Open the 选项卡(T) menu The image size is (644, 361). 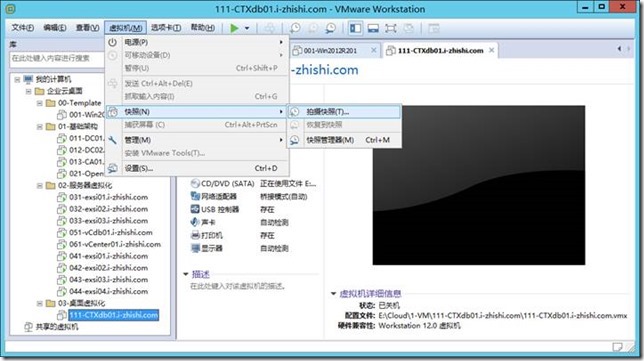166,28
